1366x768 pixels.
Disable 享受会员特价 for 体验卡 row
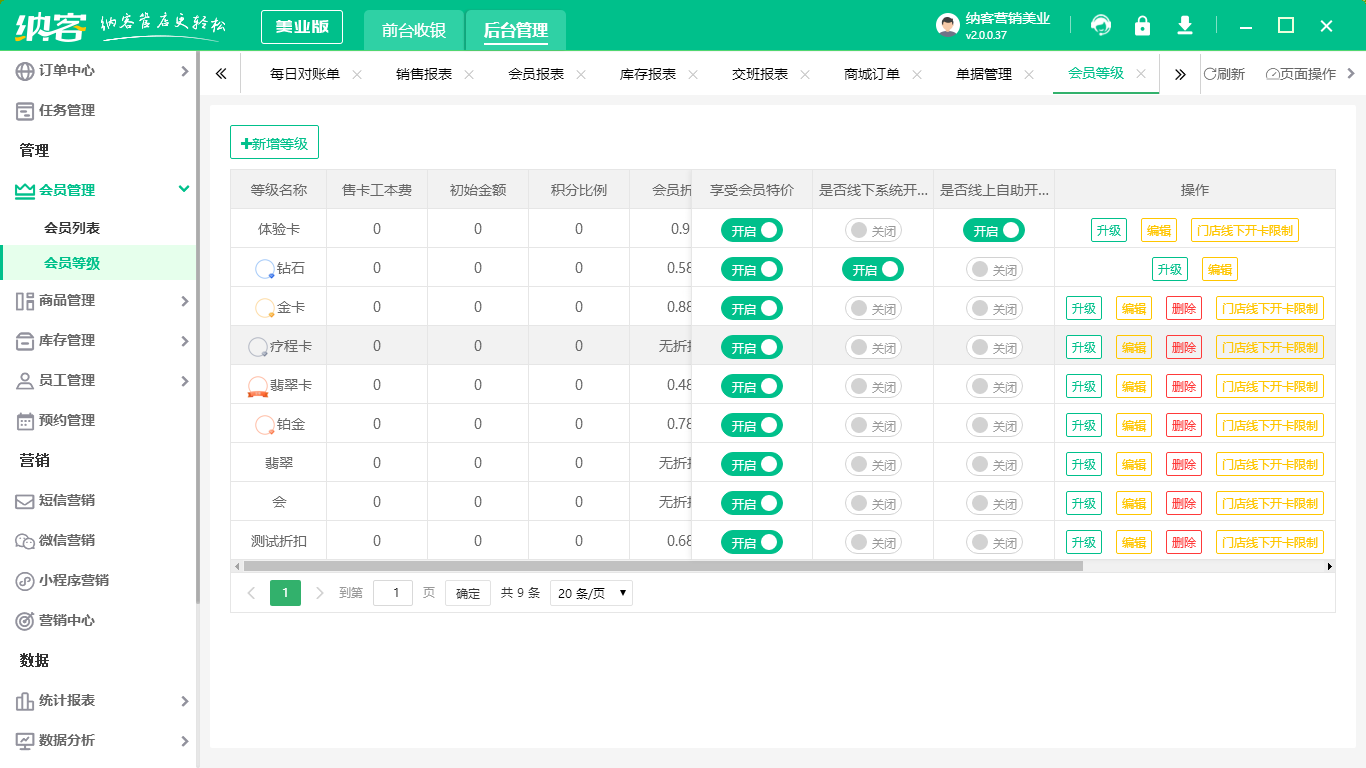[751, 229]
